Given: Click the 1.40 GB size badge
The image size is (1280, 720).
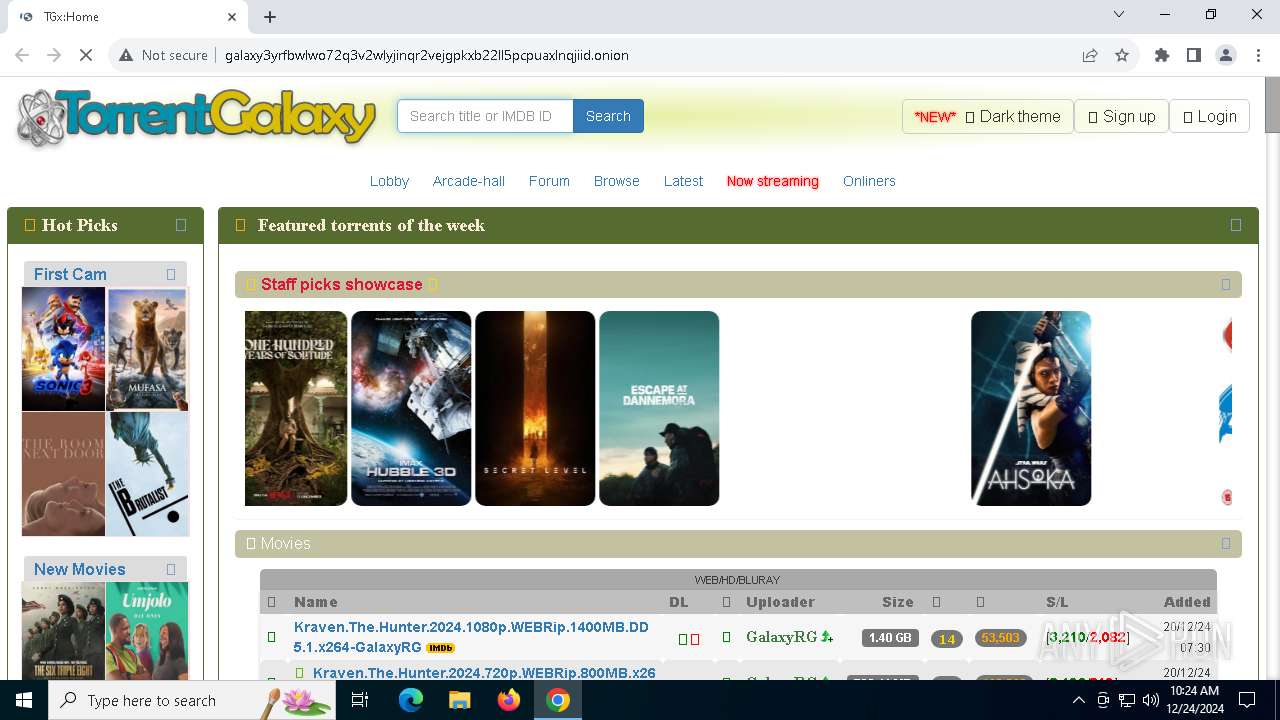Looking at the screenshot, I should [890, 638].
